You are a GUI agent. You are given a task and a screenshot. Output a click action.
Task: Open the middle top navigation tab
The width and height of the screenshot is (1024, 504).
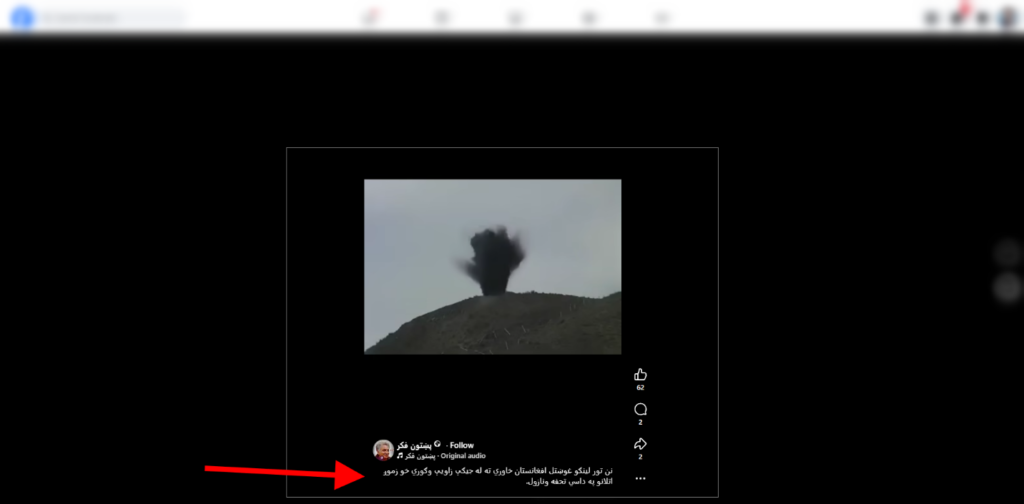pos(515,18)
